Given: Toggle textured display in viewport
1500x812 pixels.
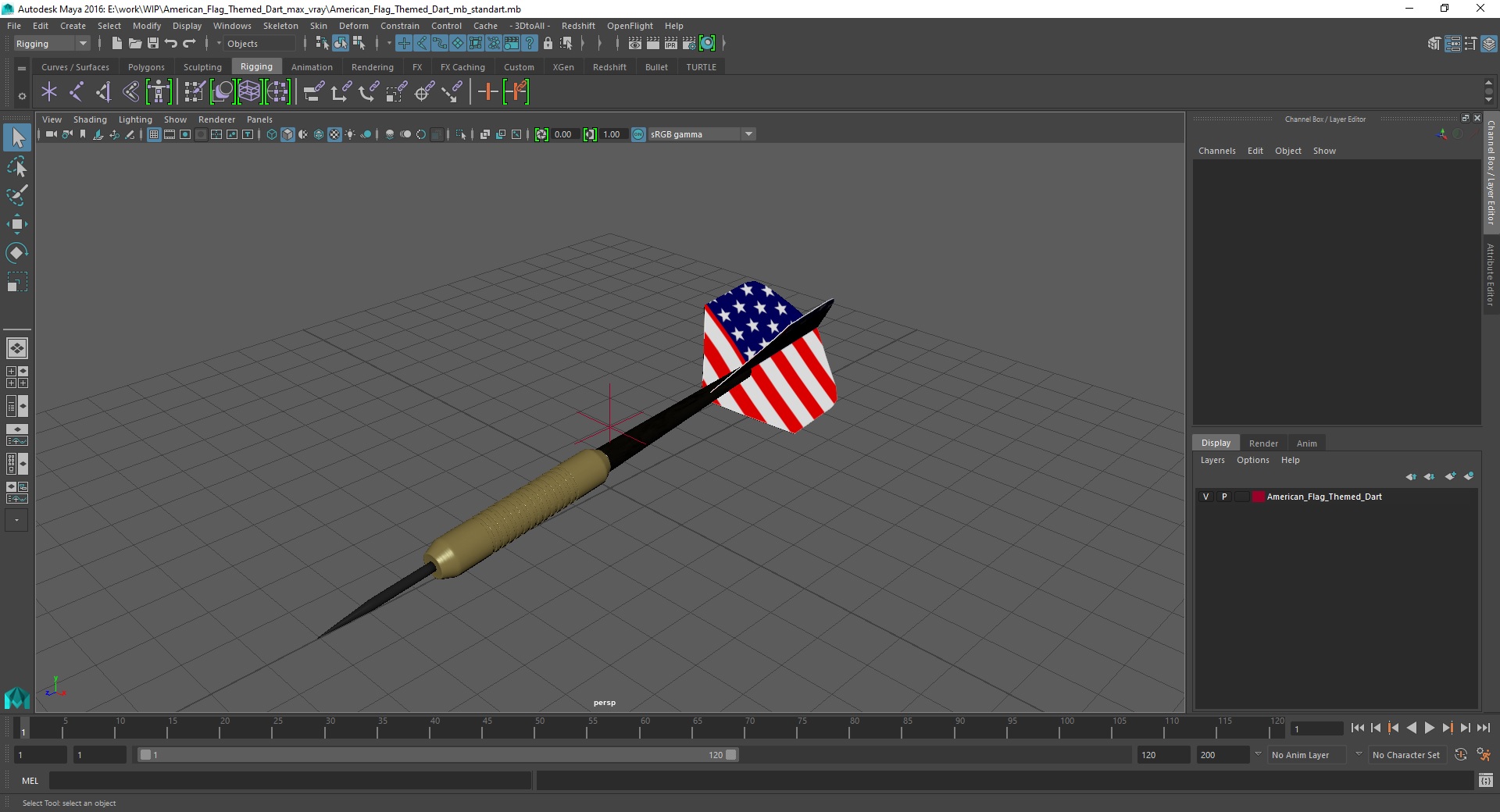Looking at the screenshot, I should [x=334, y=134].
